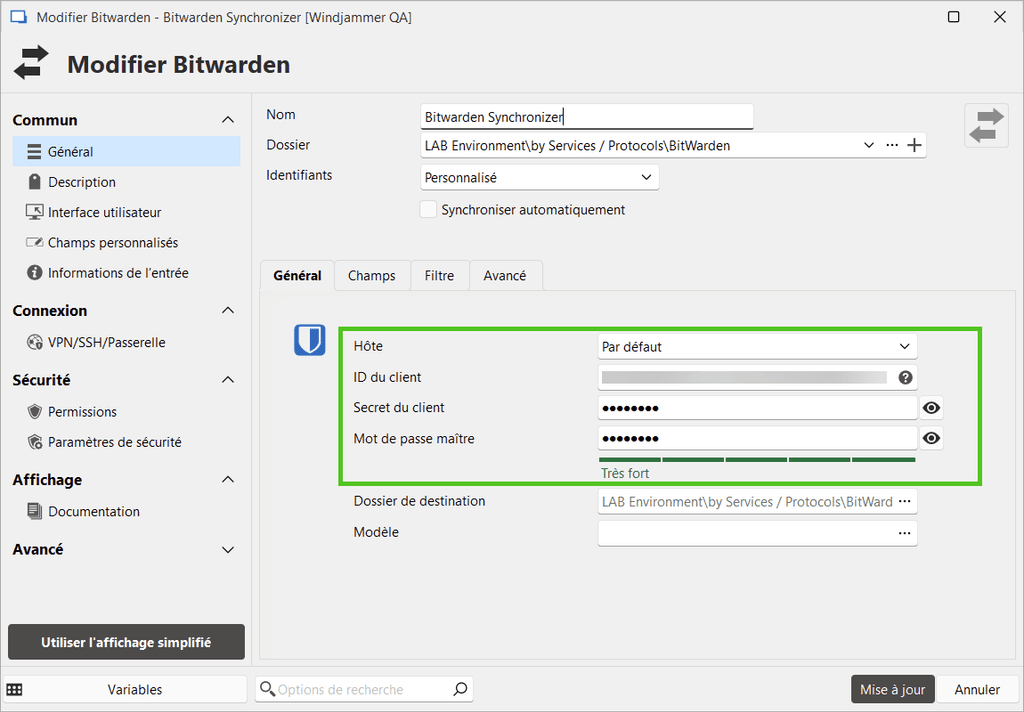
Task: Reveal the Secret du client value
Action: (931, 407)
